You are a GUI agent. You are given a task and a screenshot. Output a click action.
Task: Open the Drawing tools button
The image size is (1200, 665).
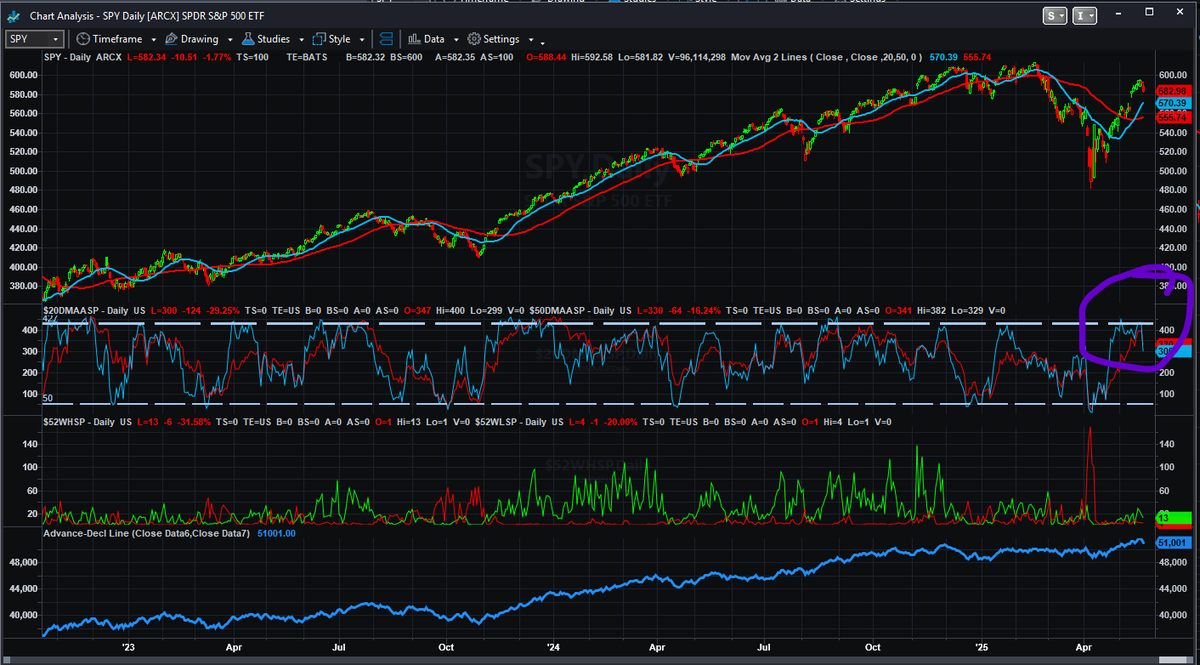(192, 39)
